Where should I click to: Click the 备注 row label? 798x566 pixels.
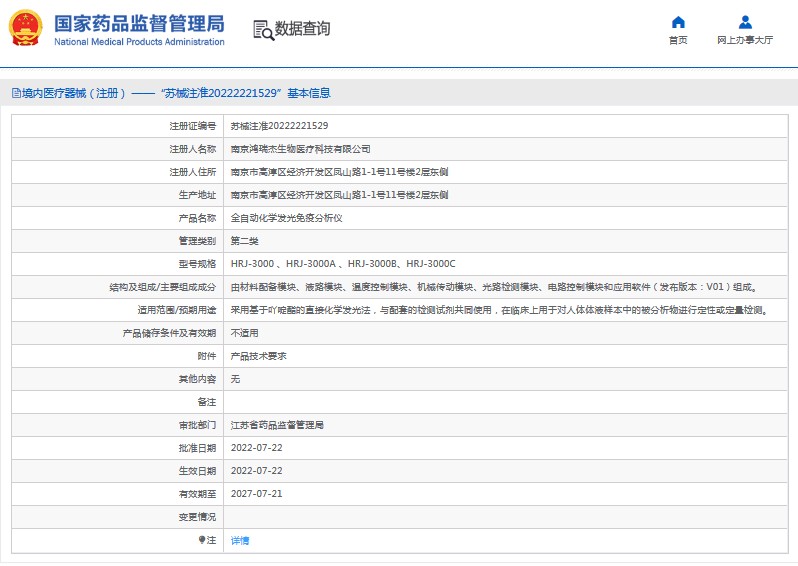[207, 402]
